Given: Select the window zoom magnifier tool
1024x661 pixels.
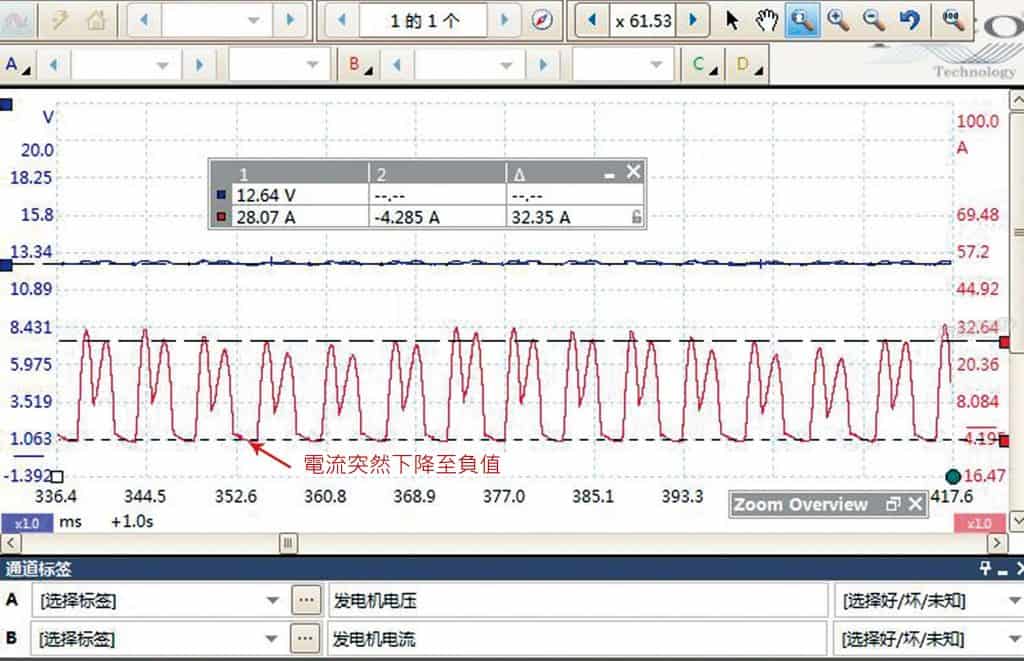Looking at the screenshot, I should [802, 21].
